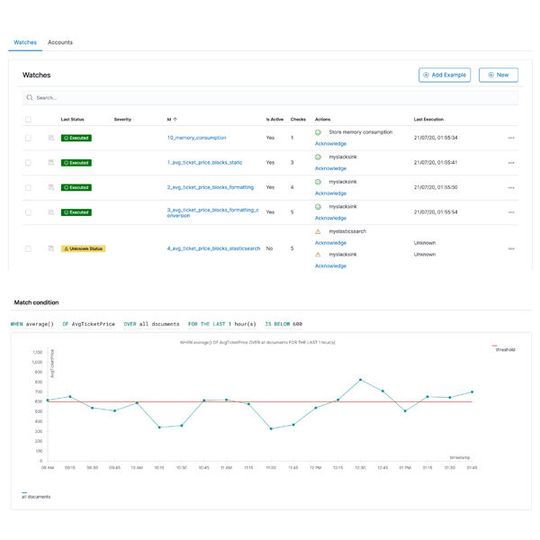This screenshot has width=540, height=540.
Task: Click the search magnifier icon
Action: [30, 98]
